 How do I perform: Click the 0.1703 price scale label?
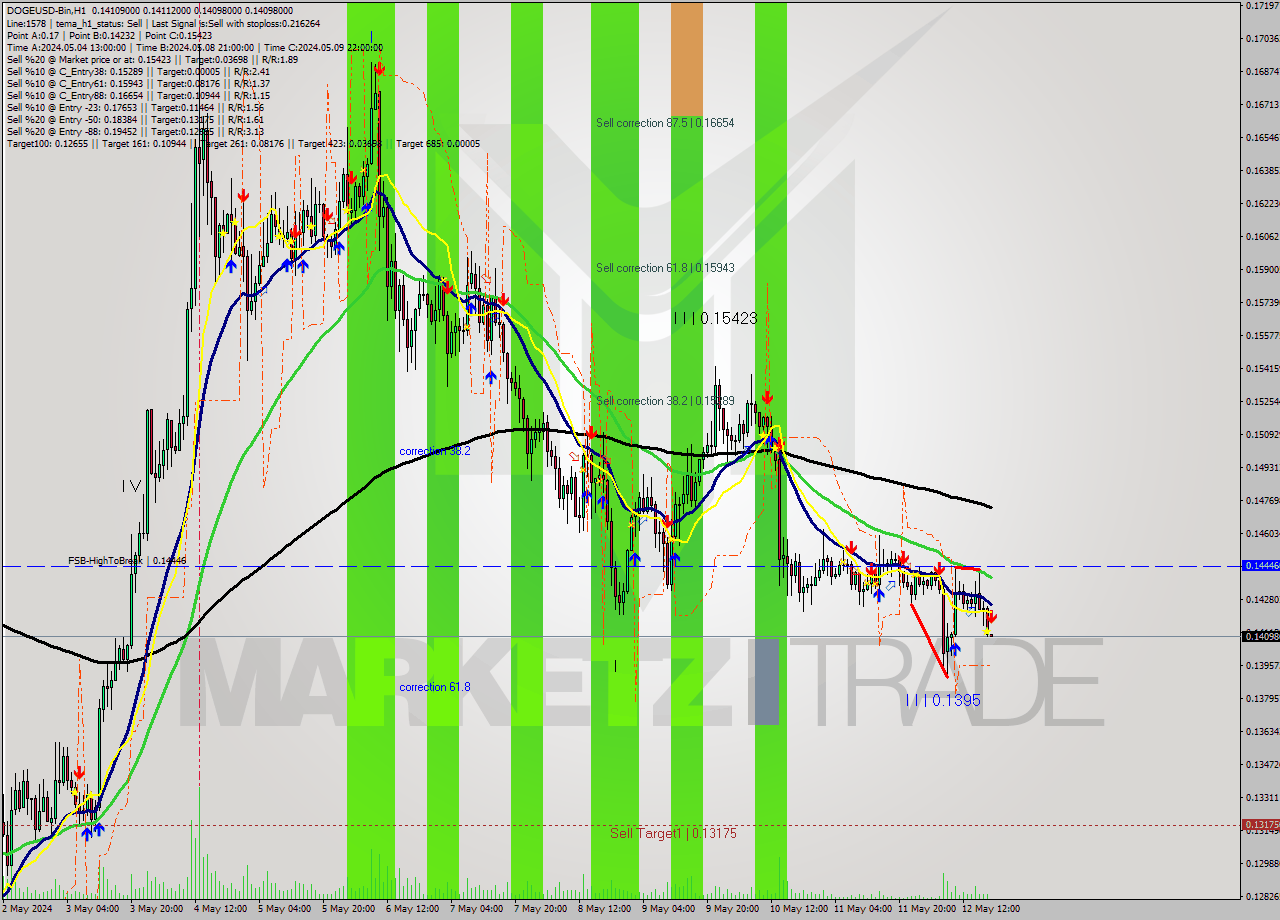pos(1262,39)
